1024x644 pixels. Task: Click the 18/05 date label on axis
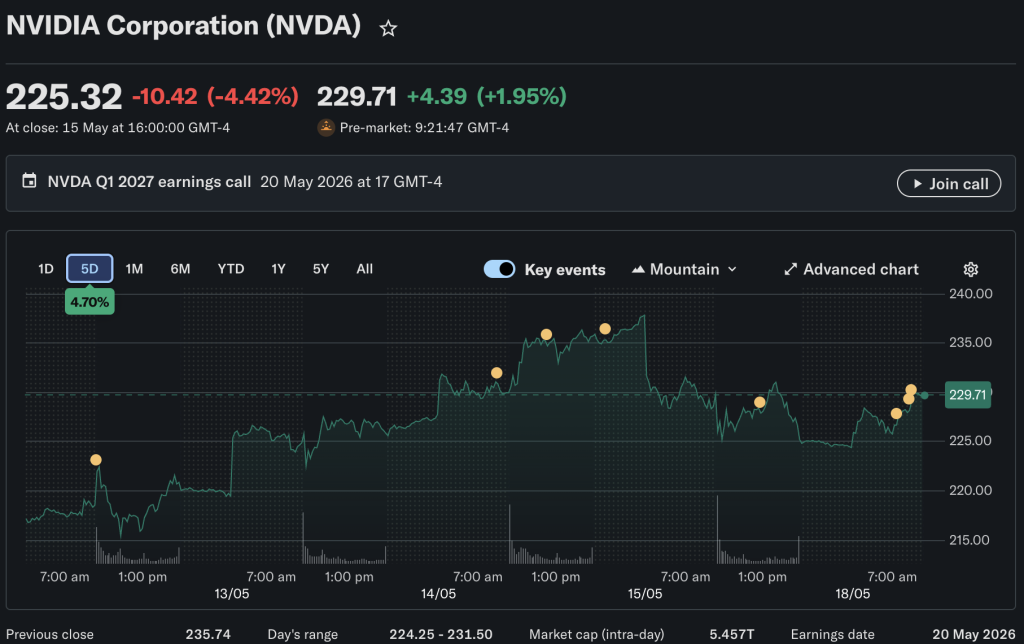[852, 594]
